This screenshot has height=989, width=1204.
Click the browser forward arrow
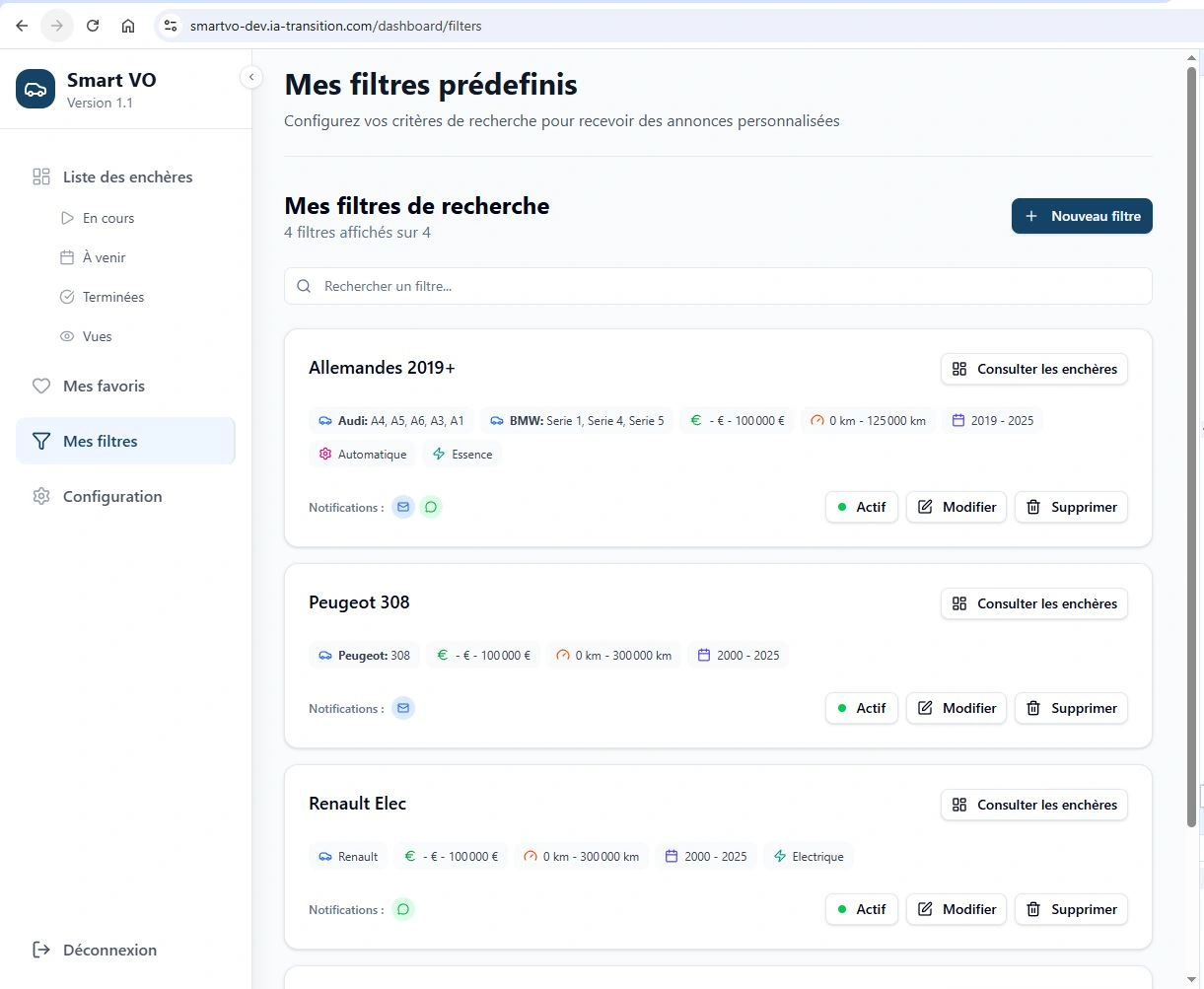pyautogui.click(x=57, y=26)
